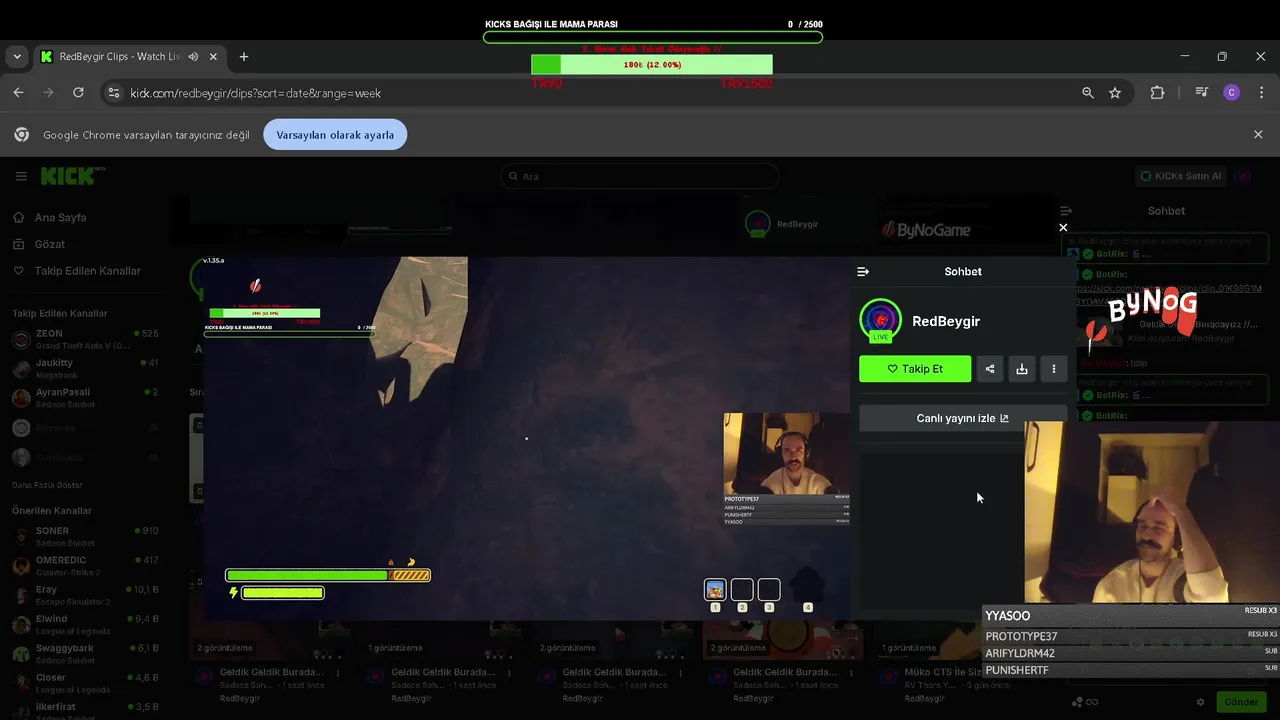This screenshot has width=1280, height=720.
Task: Open RedBeygir profile avatar in clip panel
Action: click(x=880, y=321)
